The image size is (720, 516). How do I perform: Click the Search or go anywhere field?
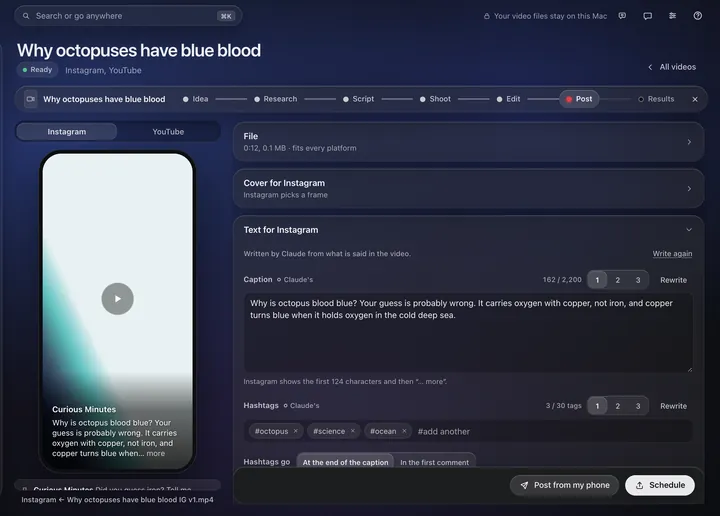128,16
